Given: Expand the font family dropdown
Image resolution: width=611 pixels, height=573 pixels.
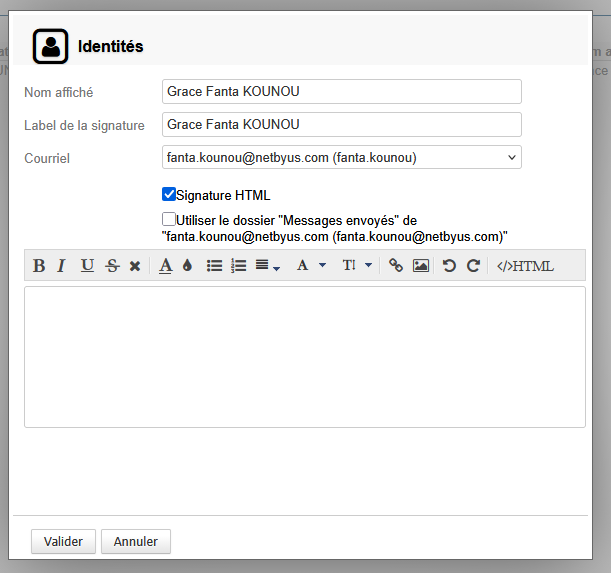Looking at the screenshot, I should (x=311, y=266).
